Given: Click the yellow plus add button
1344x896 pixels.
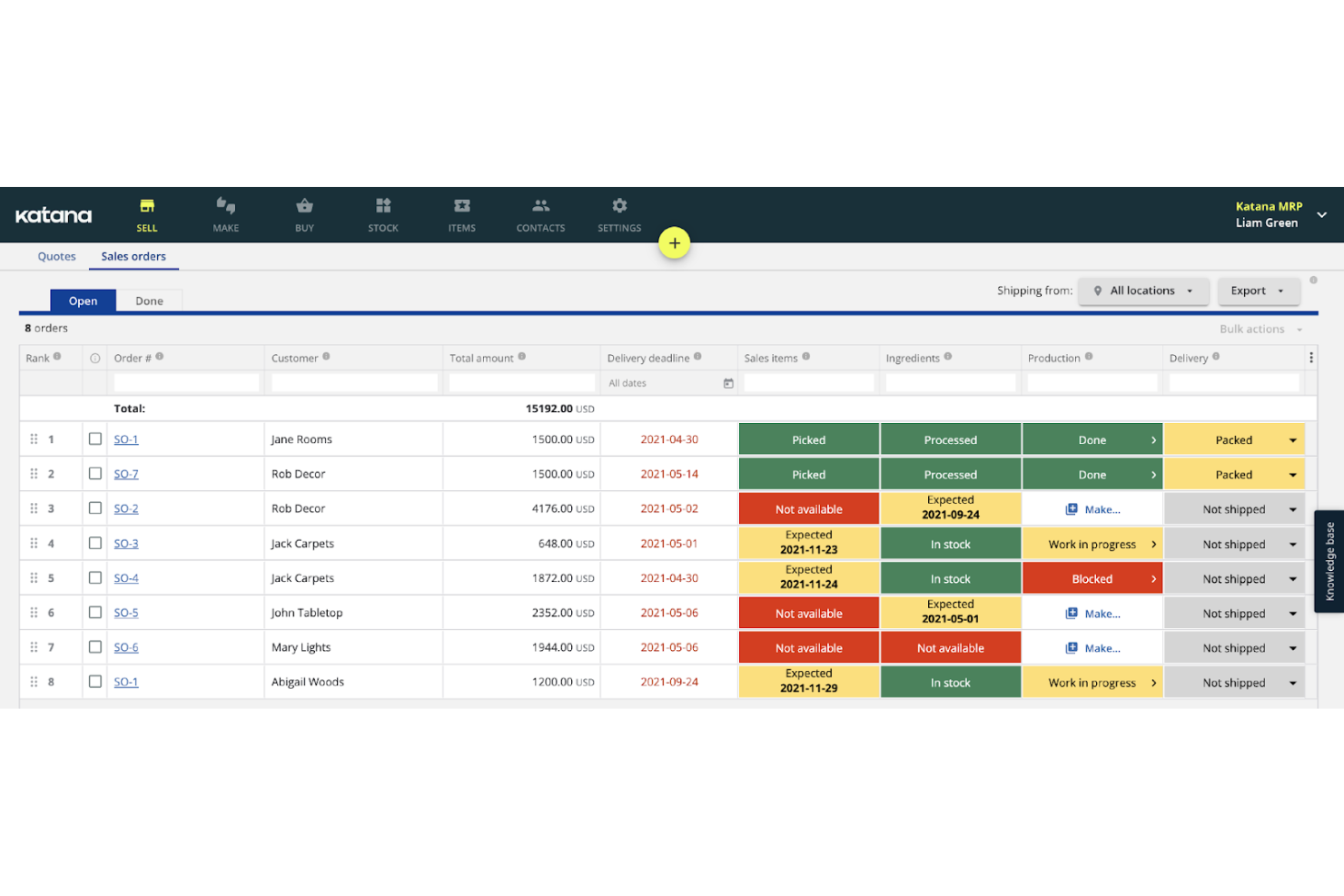Looking at the screenshot, I should pos(674,243).
